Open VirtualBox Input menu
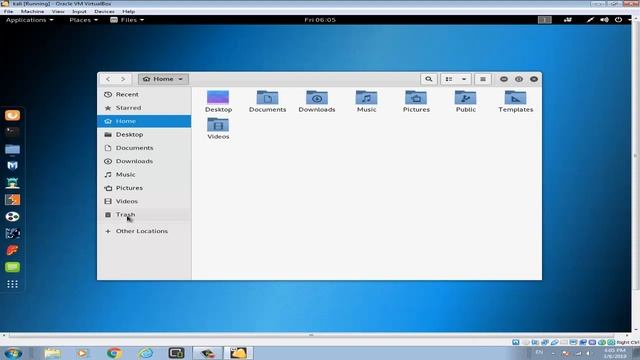Image resolution: width=640 pixels, height=360 pixels. point(79,11)
